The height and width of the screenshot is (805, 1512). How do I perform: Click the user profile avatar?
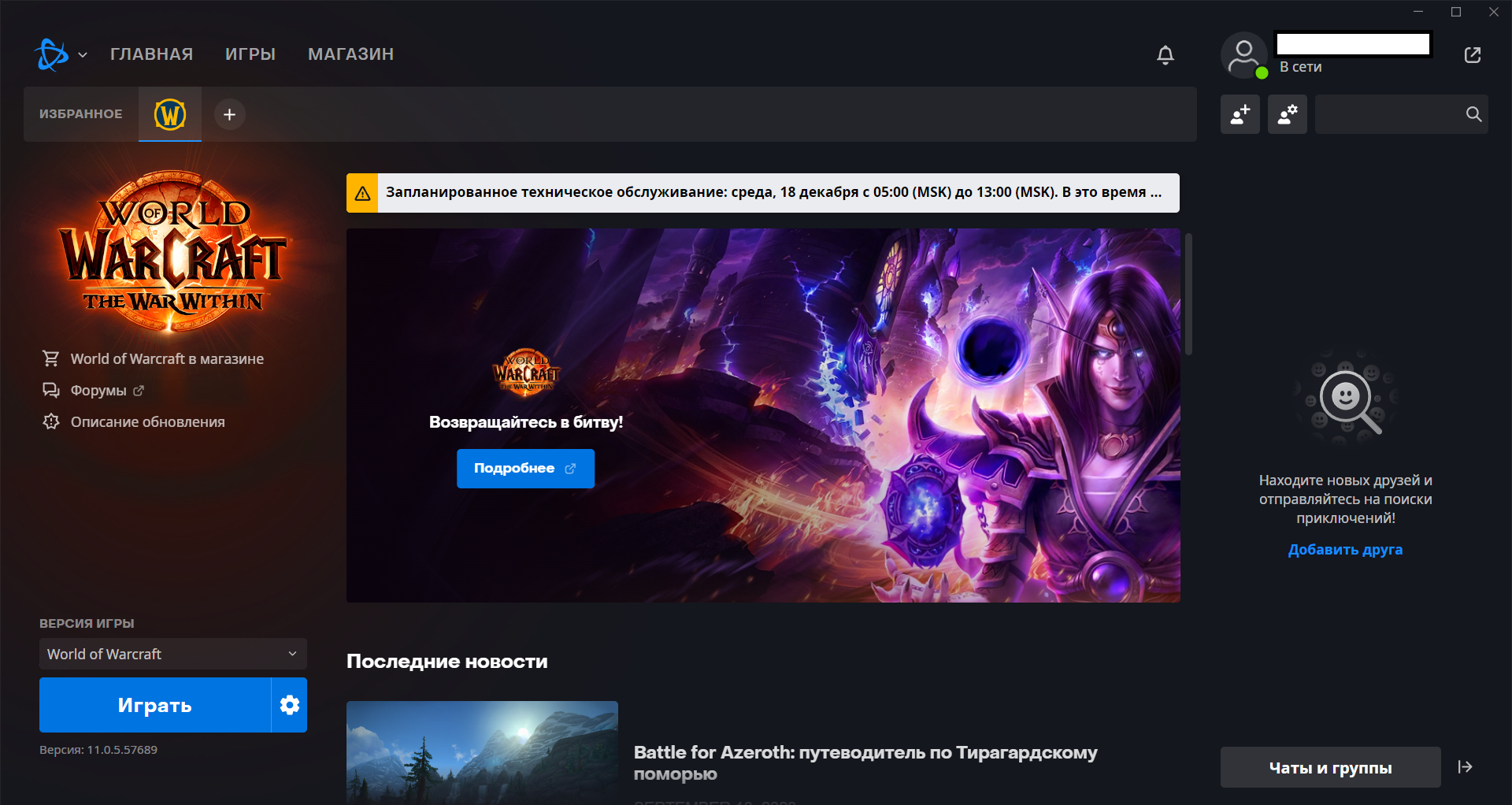1243,55
